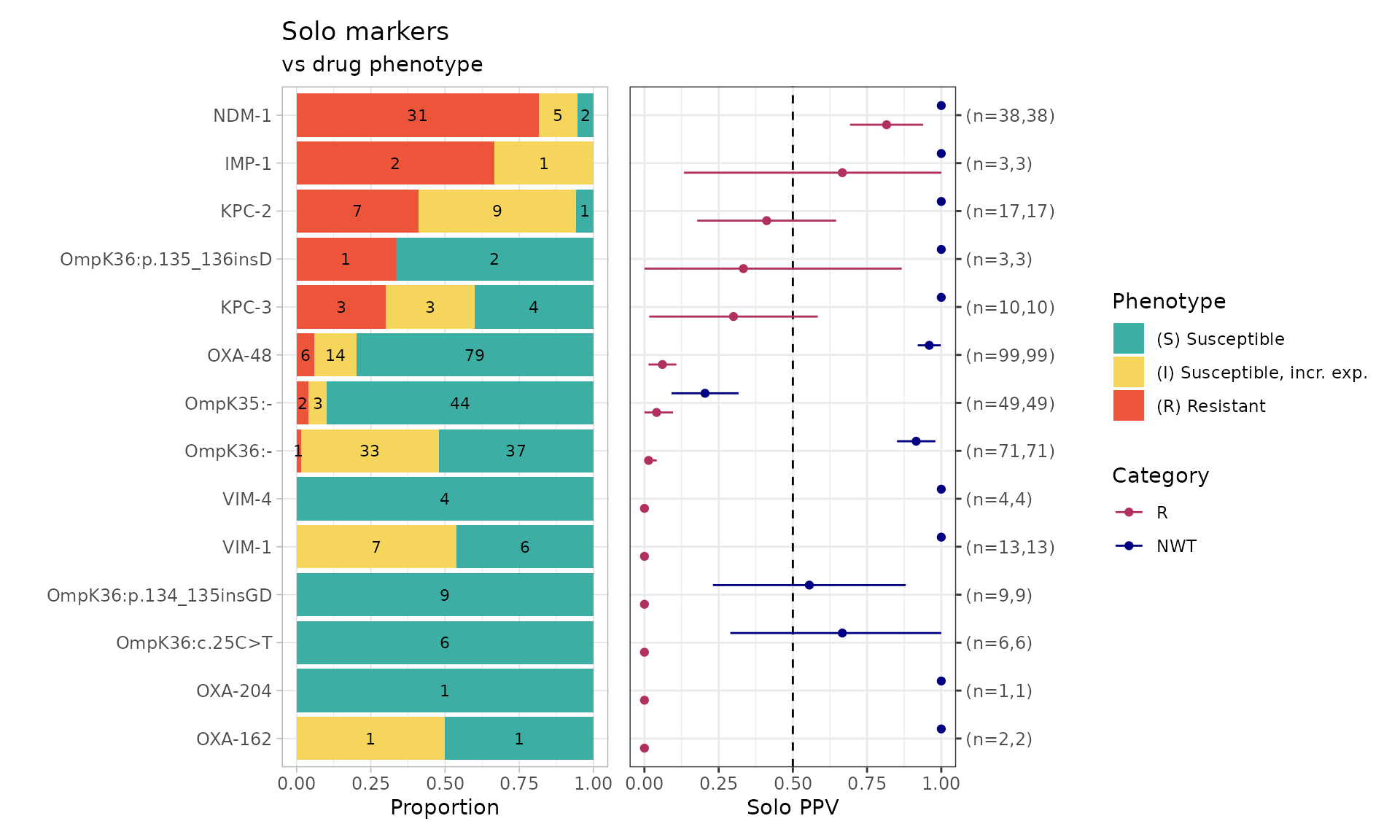Click the NDM-1 R point in Solo PPV plot
The height and width of the screenshot is (840, 1400).
886,125
